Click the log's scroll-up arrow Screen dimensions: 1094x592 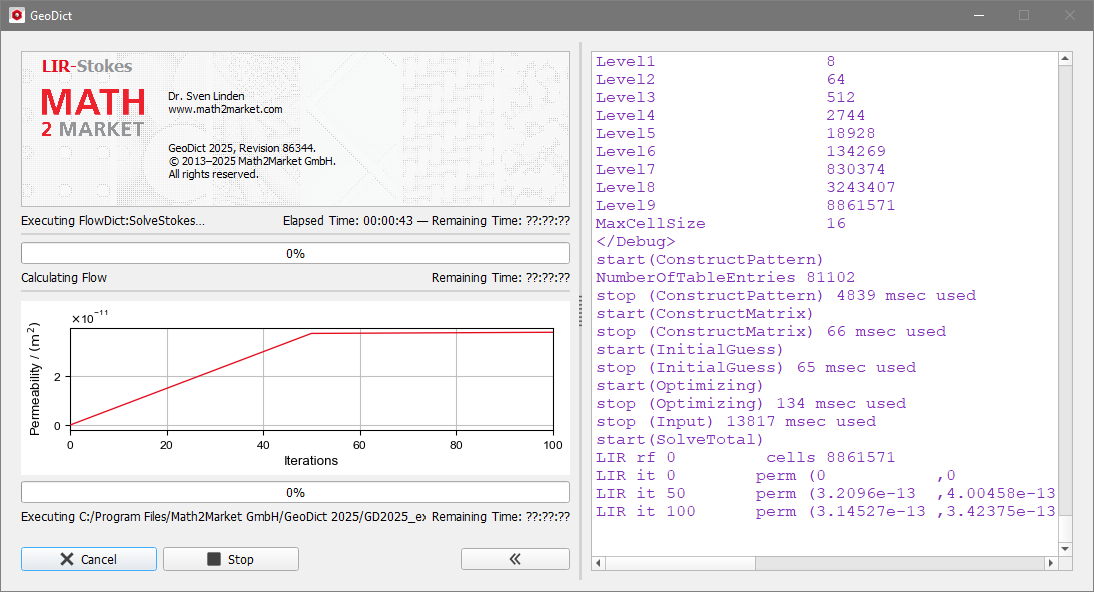1067,60
